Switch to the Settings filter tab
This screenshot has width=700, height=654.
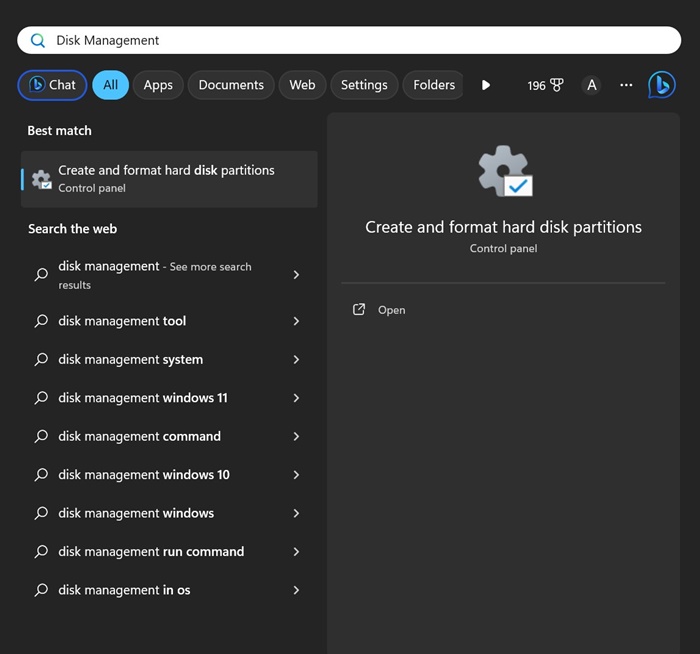tap(364, 85)
